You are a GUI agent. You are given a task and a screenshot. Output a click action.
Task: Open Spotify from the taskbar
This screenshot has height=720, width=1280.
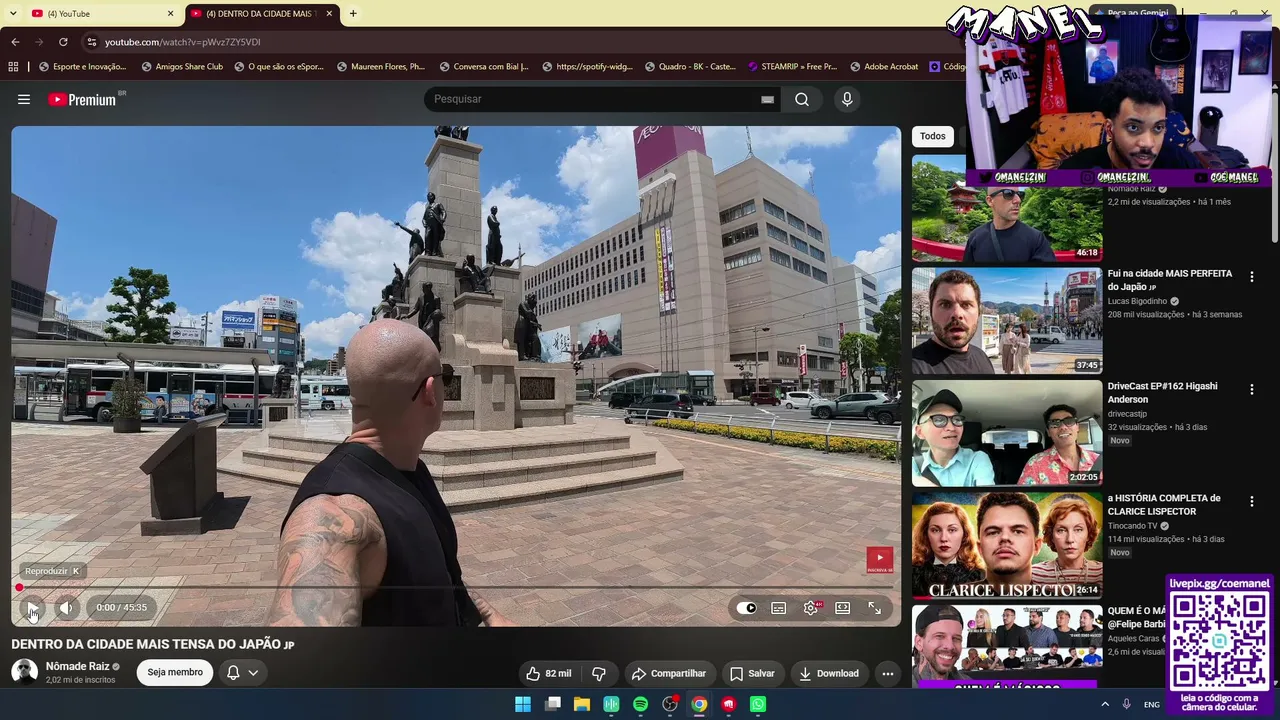[641, 704]
